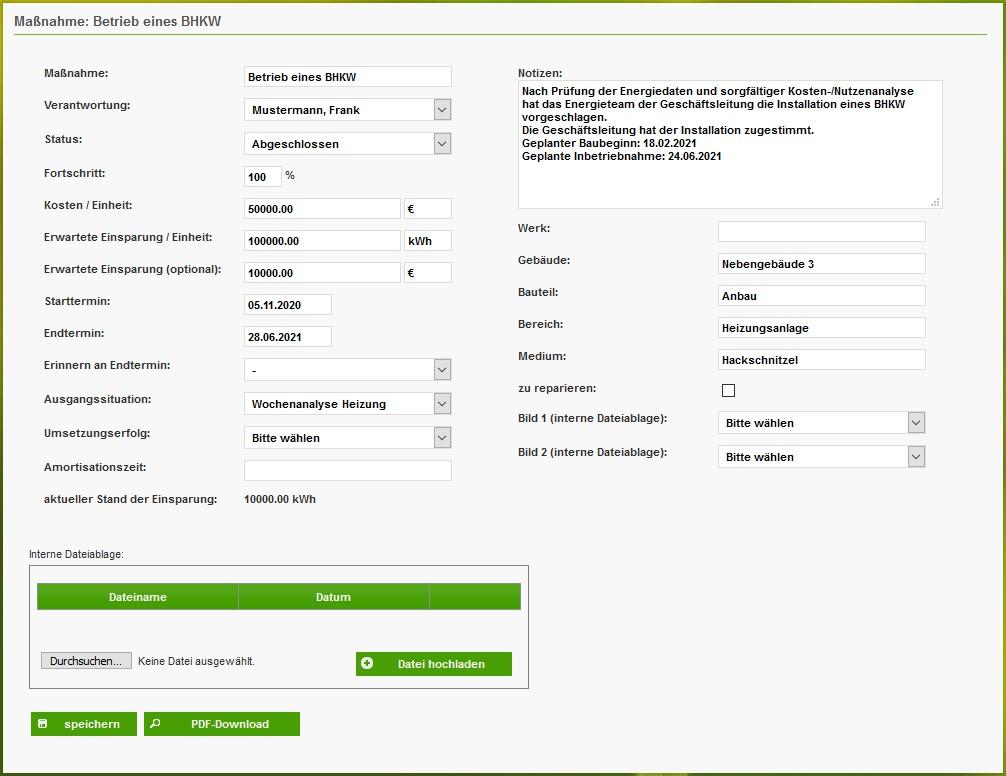
Task: Start the PDF-Download
Action: (221, 723)
